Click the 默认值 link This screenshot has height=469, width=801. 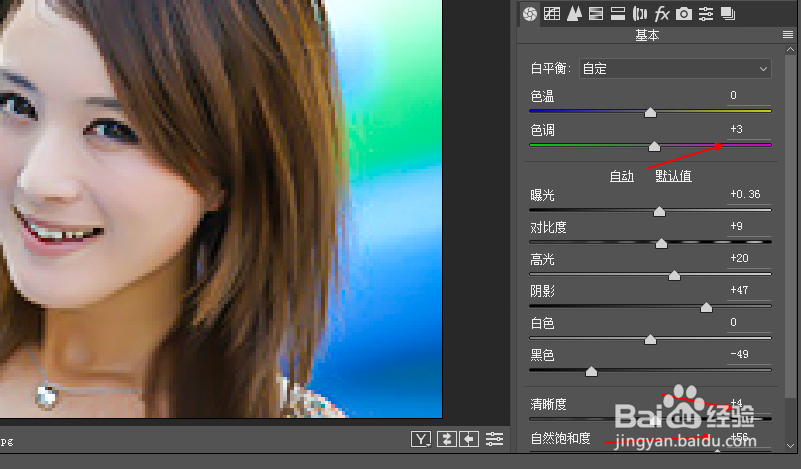(x=673, y=176)
